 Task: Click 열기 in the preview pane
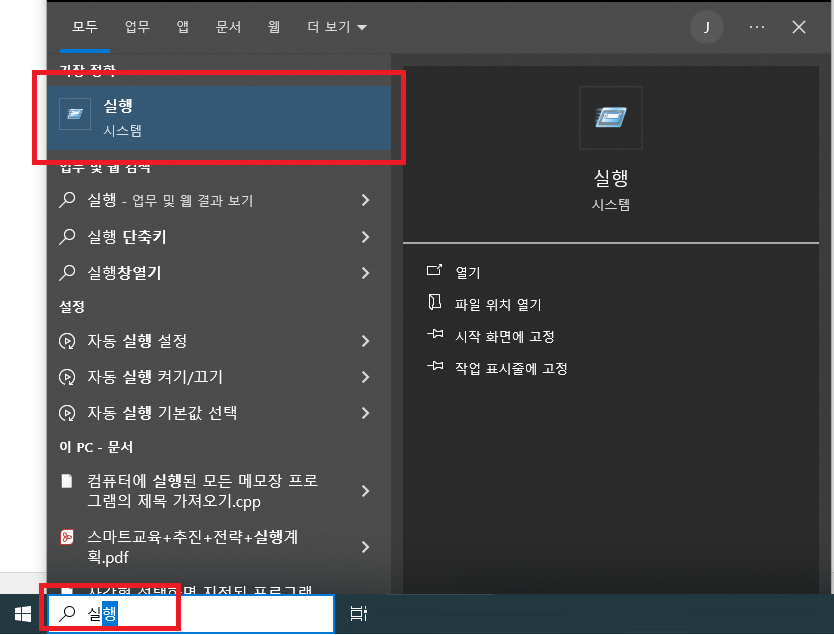click(468, 273)
